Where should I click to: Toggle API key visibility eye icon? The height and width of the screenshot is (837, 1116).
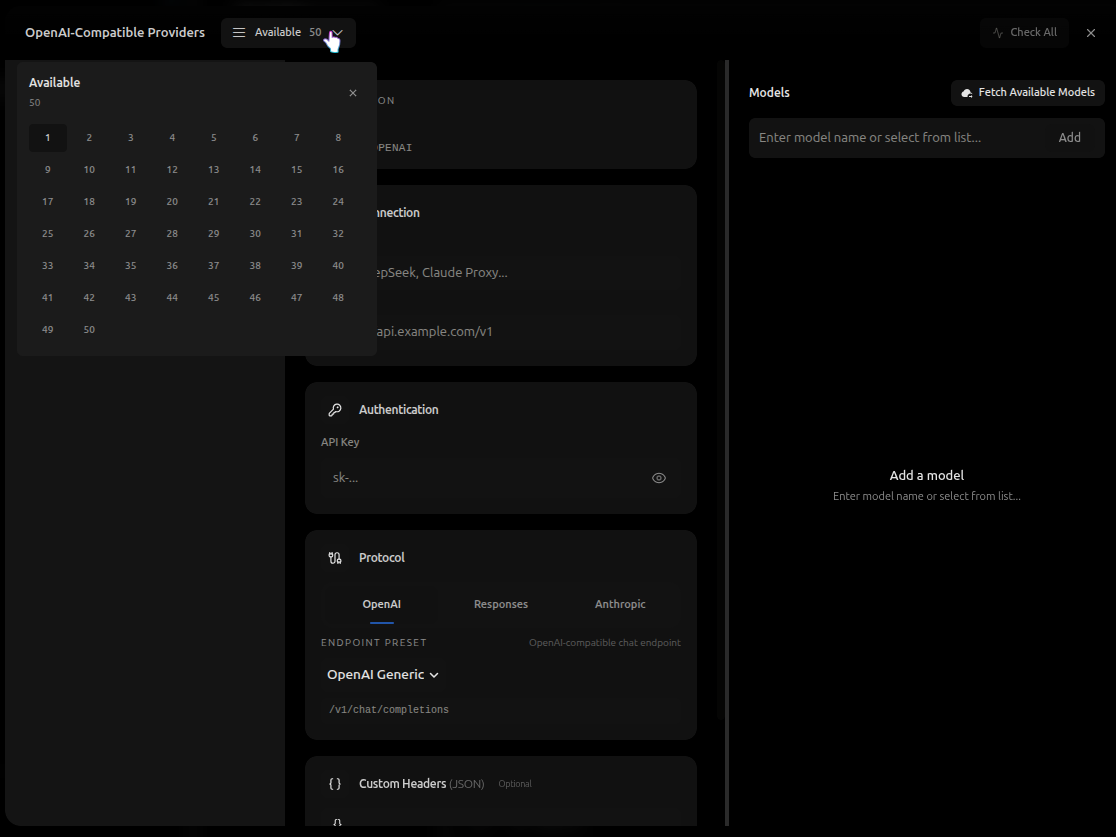pos(659,478)
